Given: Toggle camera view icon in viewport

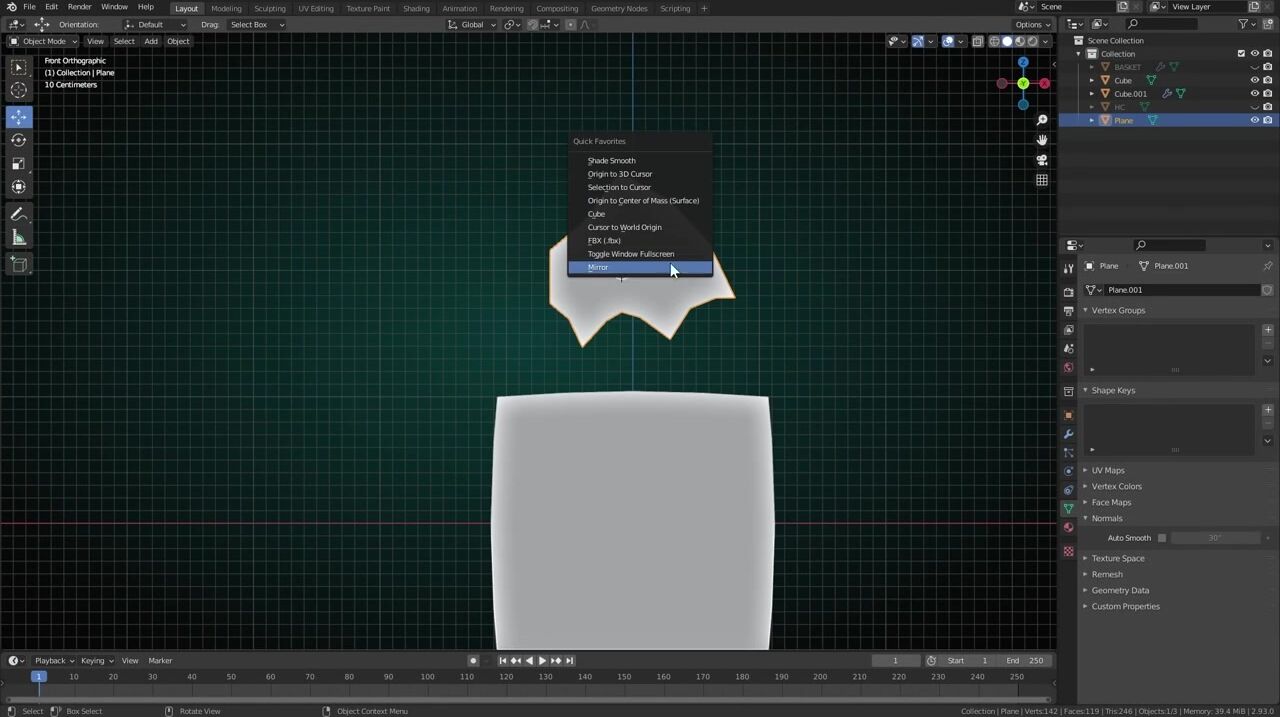Looking at the screenshot, I should [1041, 160].
